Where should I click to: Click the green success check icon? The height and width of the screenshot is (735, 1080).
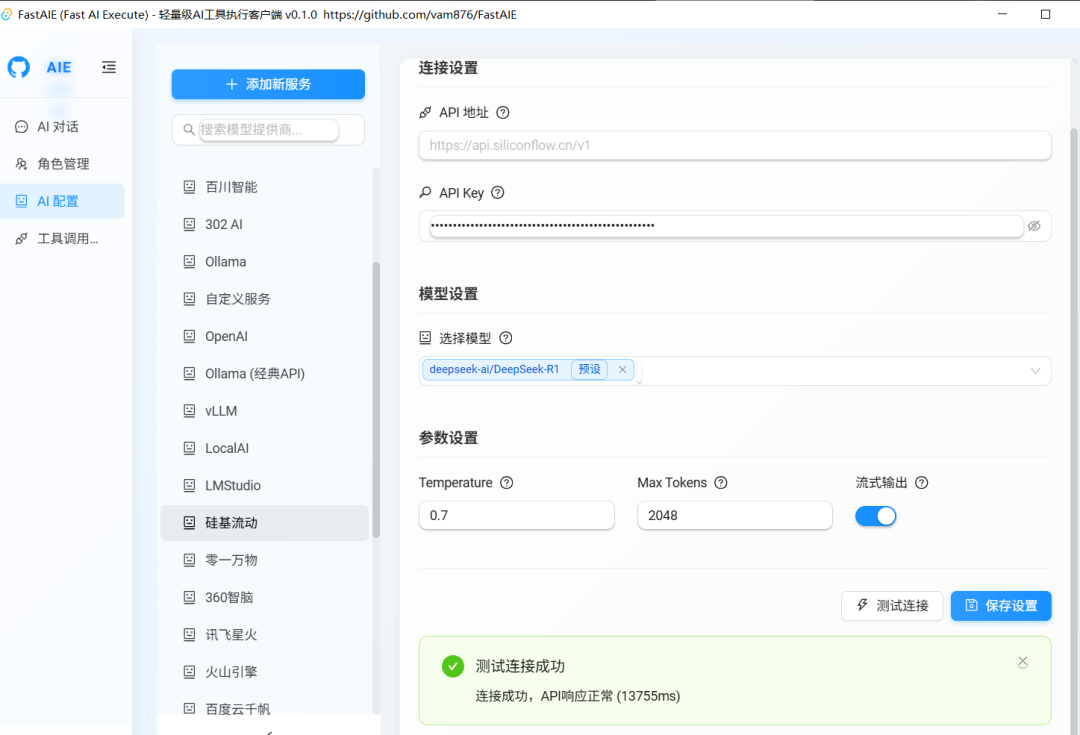tap(453, 666)
